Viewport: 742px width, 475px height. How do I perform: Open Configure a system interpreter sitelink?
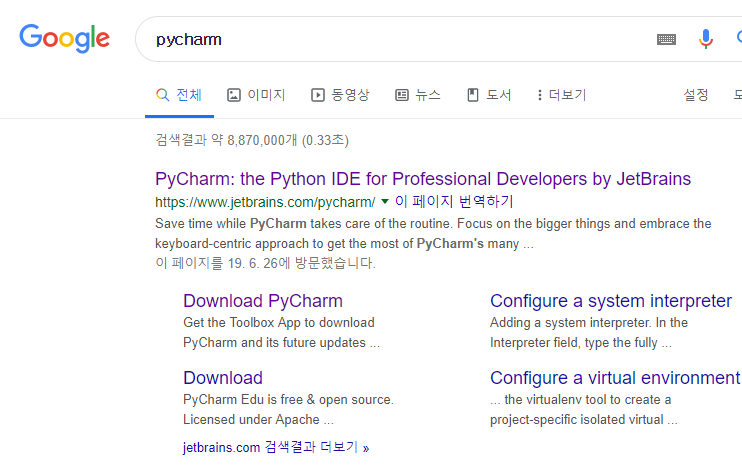pos(611,301)
